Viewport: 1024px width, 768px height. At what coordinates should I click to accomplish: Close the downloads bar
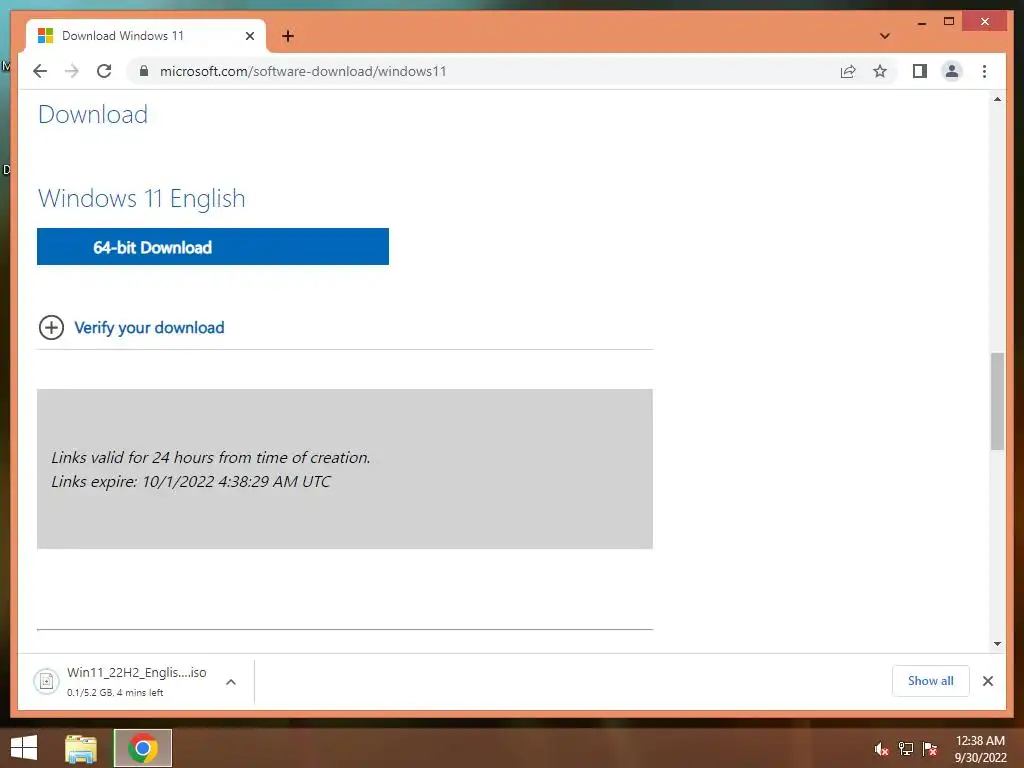point(987,681)
